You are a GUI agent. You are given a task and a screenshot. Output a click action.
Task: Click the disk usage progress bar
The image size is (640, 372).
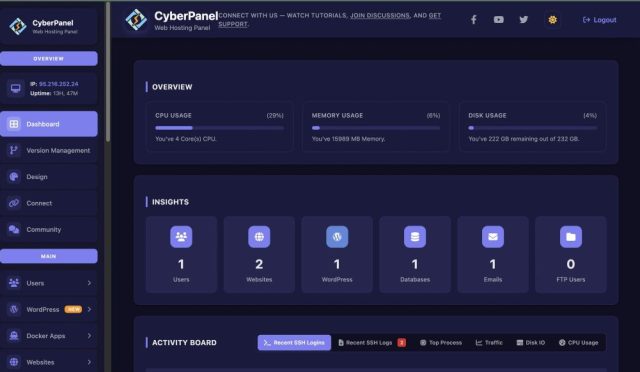point(533,128)
